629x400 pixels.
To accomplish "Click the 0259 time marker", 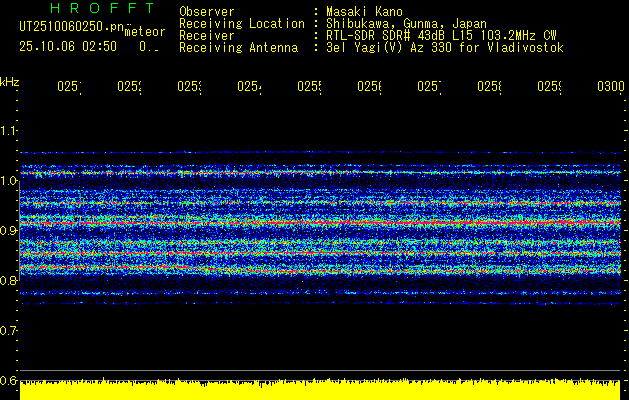I will pos(549,86).
